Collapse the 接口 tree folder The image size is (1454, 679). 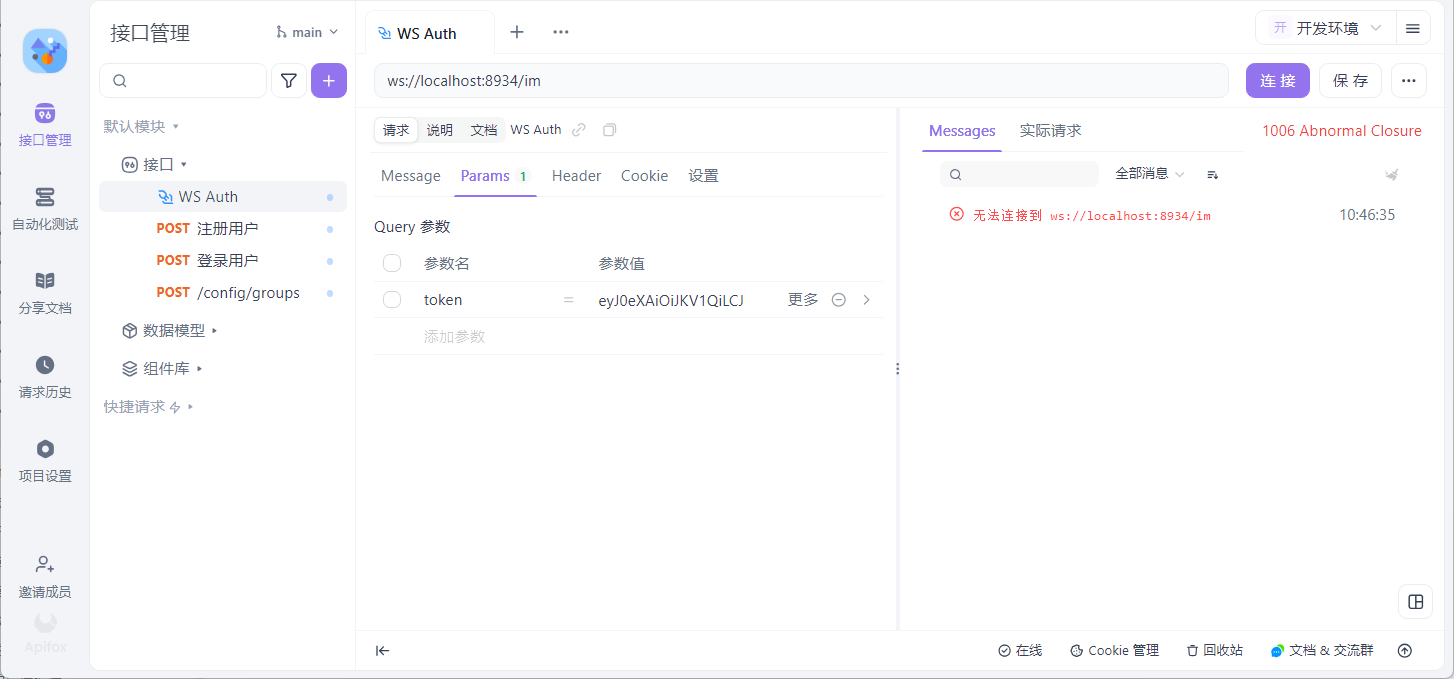coord(155,164)
